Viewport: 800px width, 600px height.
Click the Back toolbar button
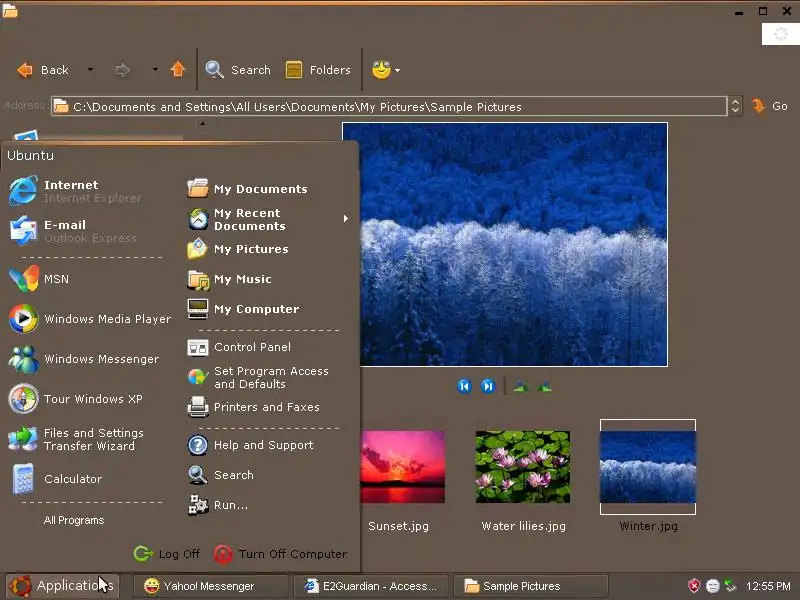43,70
